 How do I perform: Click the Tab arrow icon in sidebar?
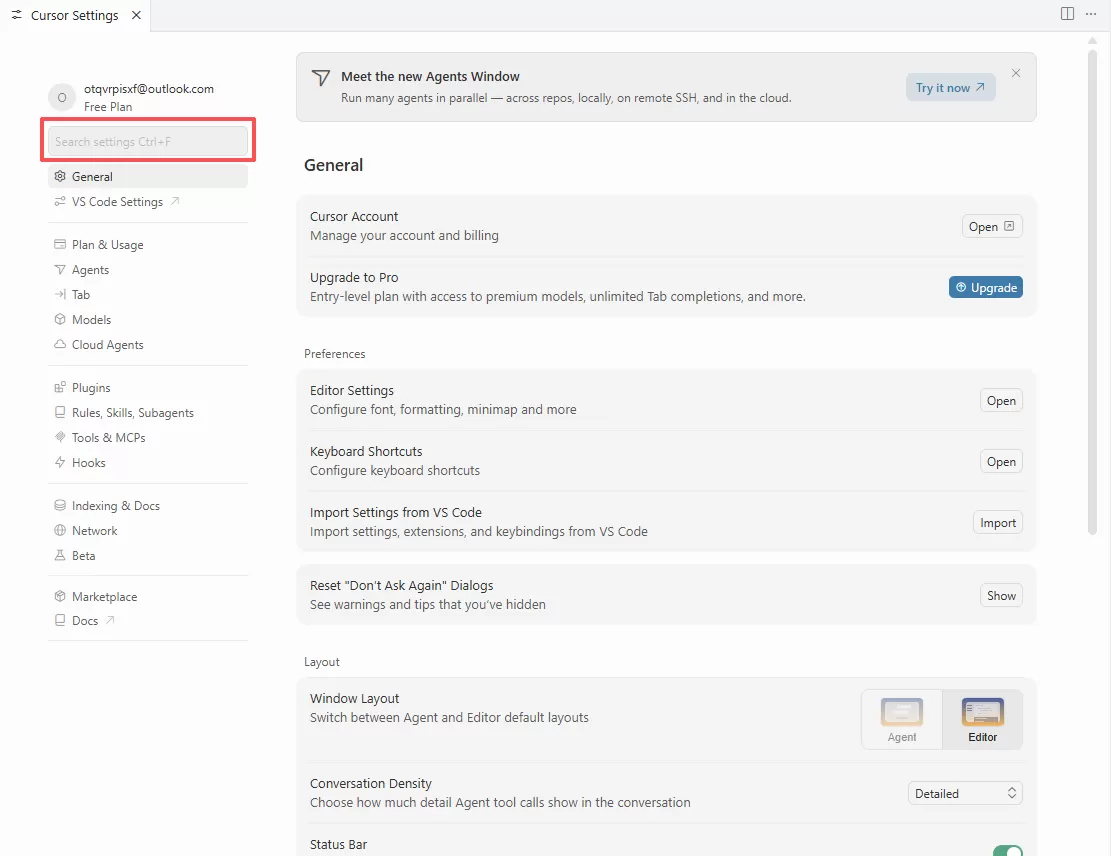(x=60, y=295)
